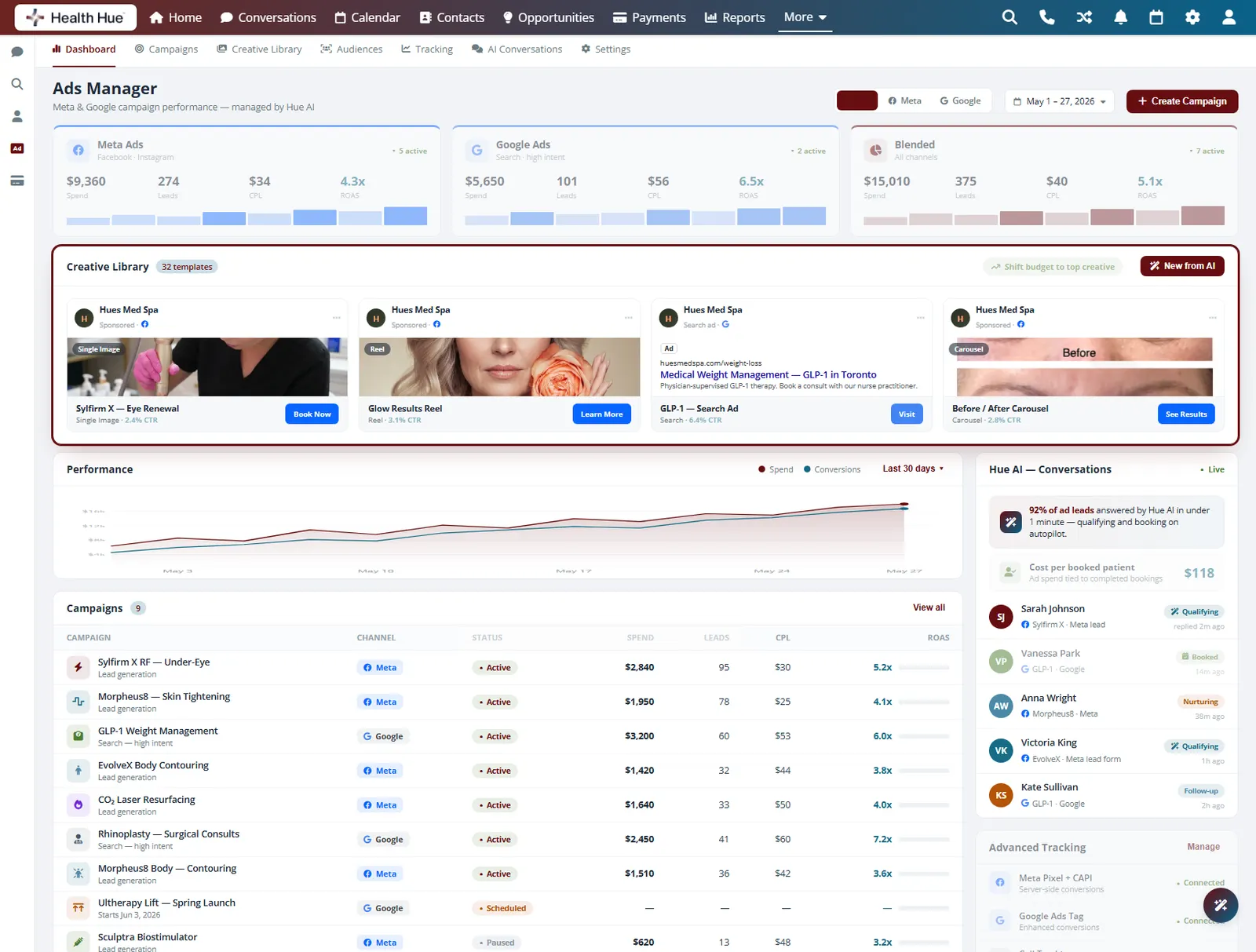1256x952 pixels.
Task: Click Kate Sullivan's KS avatar
Action: (1001, 795)
